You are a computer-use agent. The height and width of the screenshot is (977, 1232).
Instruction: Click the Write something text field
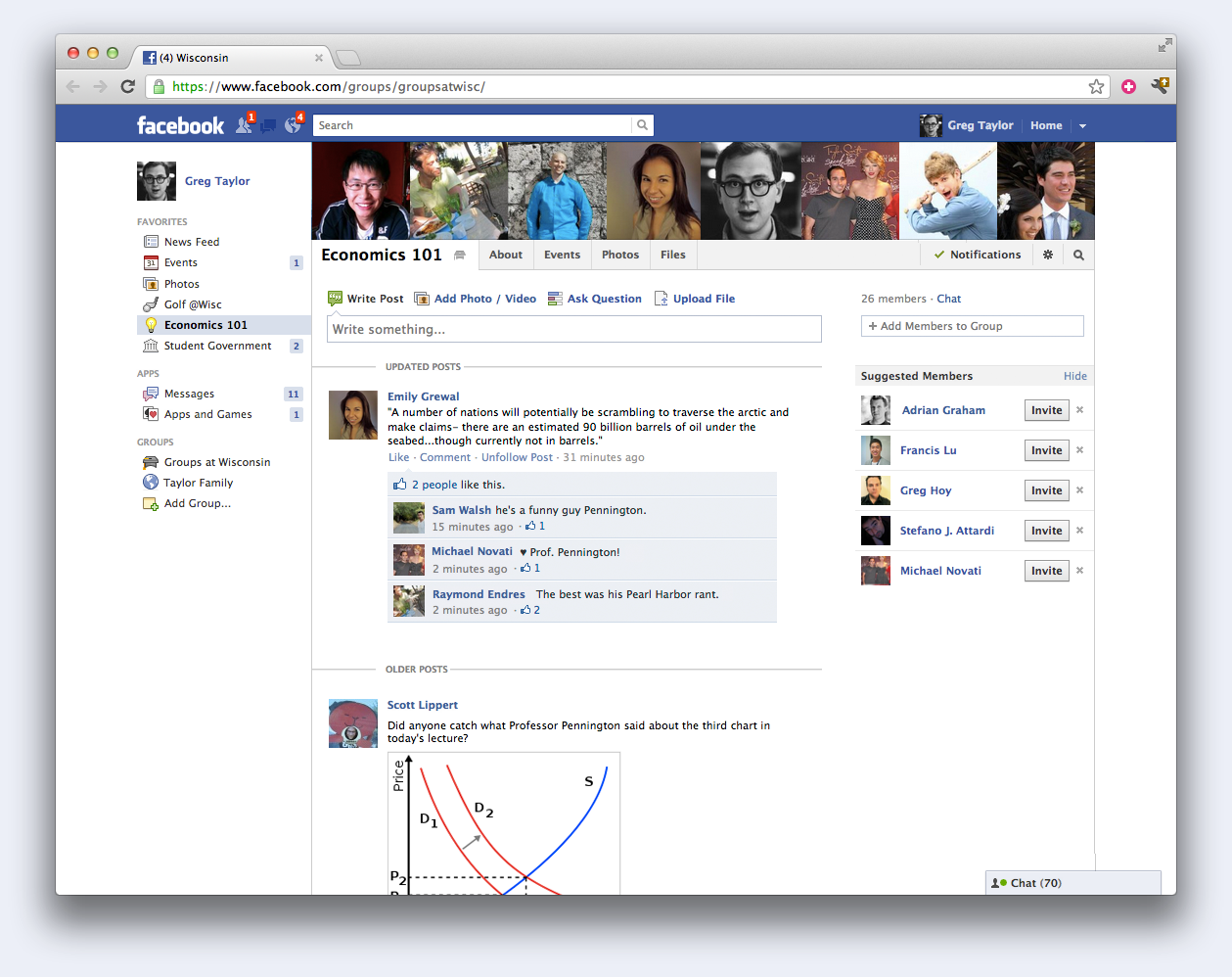click(573, 329)
